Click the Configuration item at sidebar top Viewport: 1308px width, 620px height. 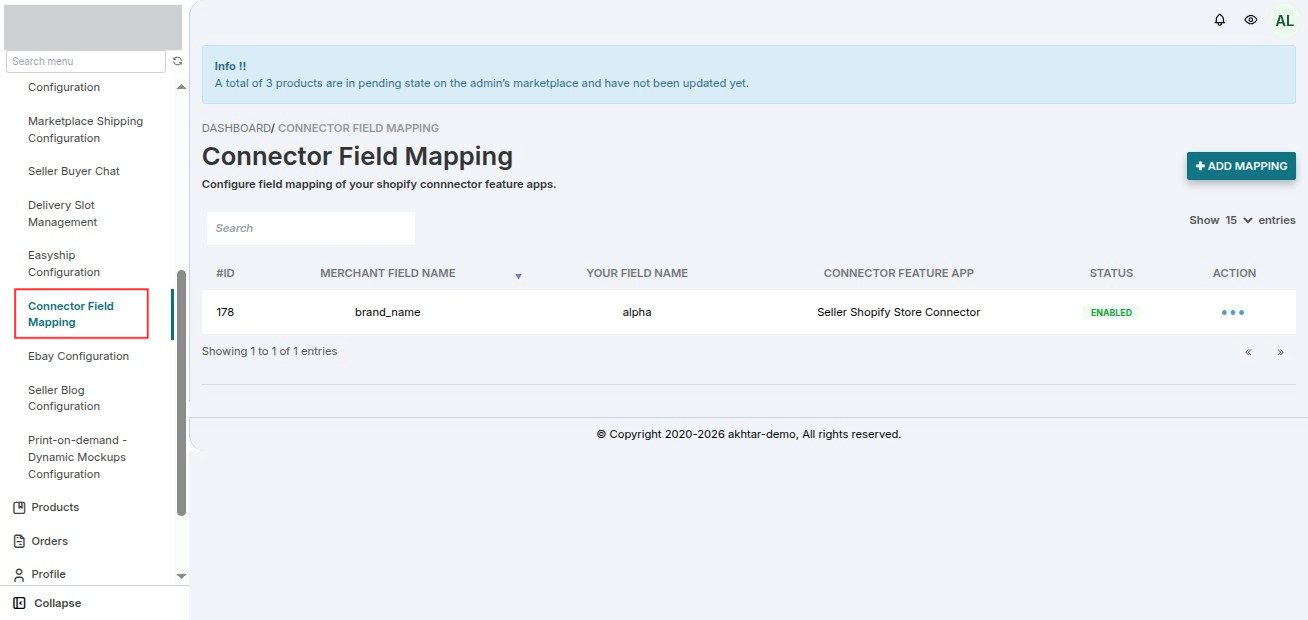(x=64, y=87)
